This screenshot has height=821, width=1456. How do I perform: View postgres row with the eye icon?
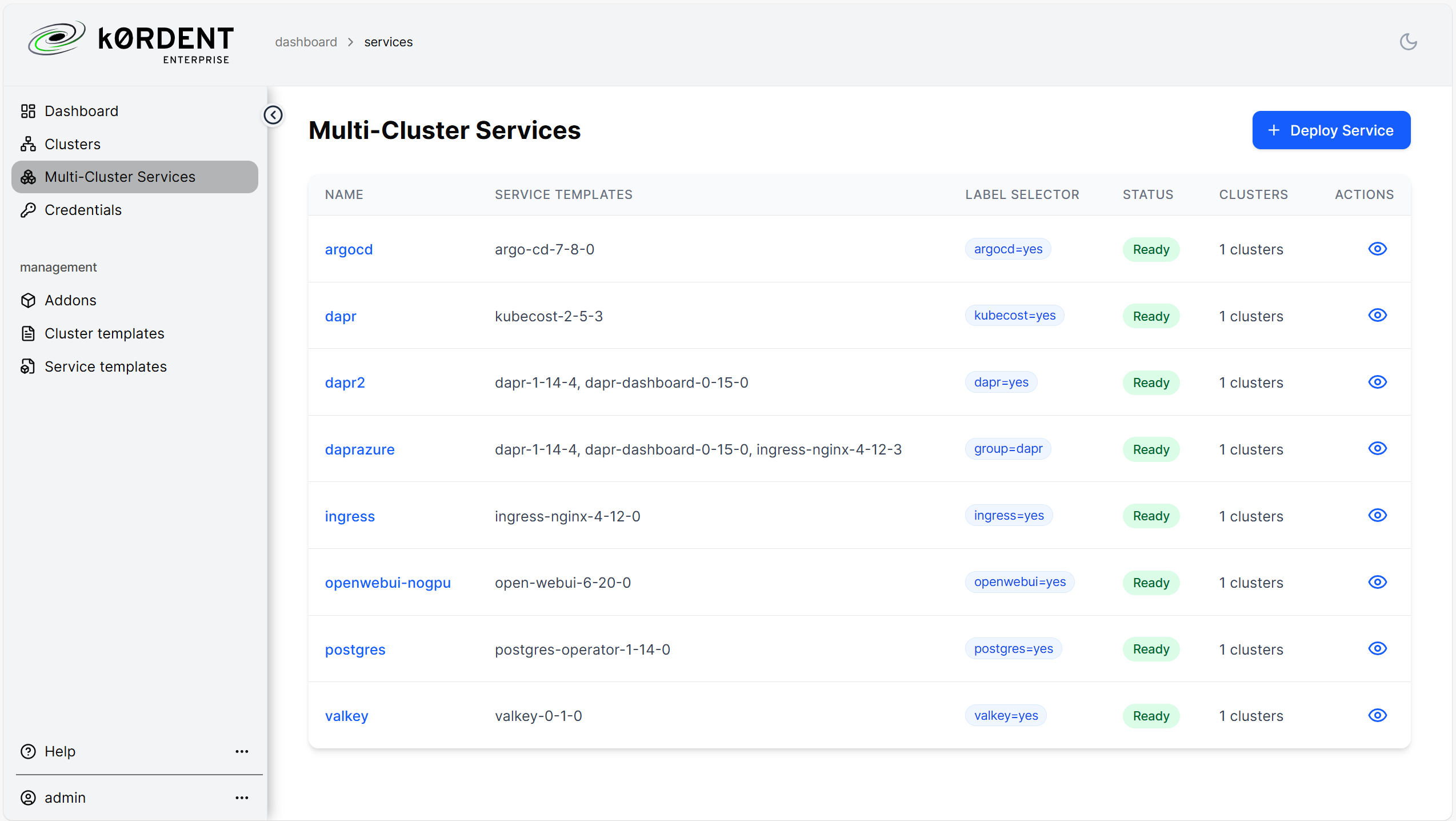[1377, 648]
